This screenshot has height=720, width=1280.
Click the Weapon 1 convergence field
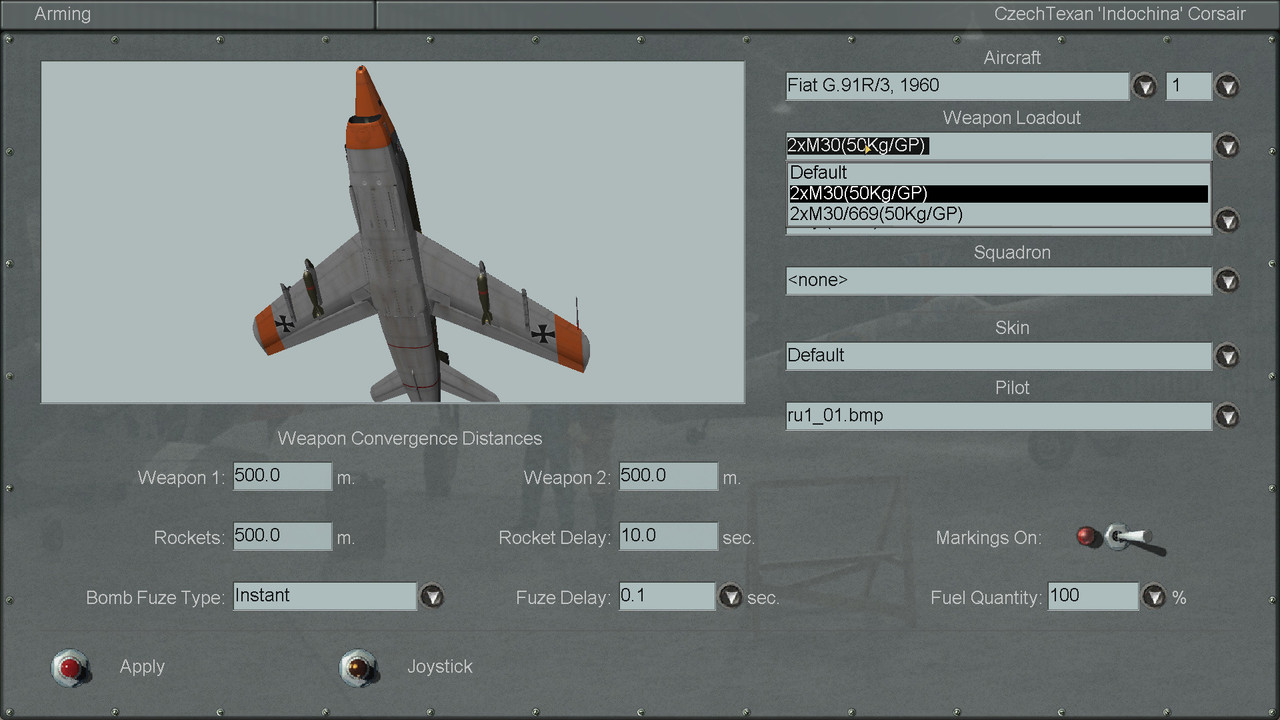pos(282,476)
